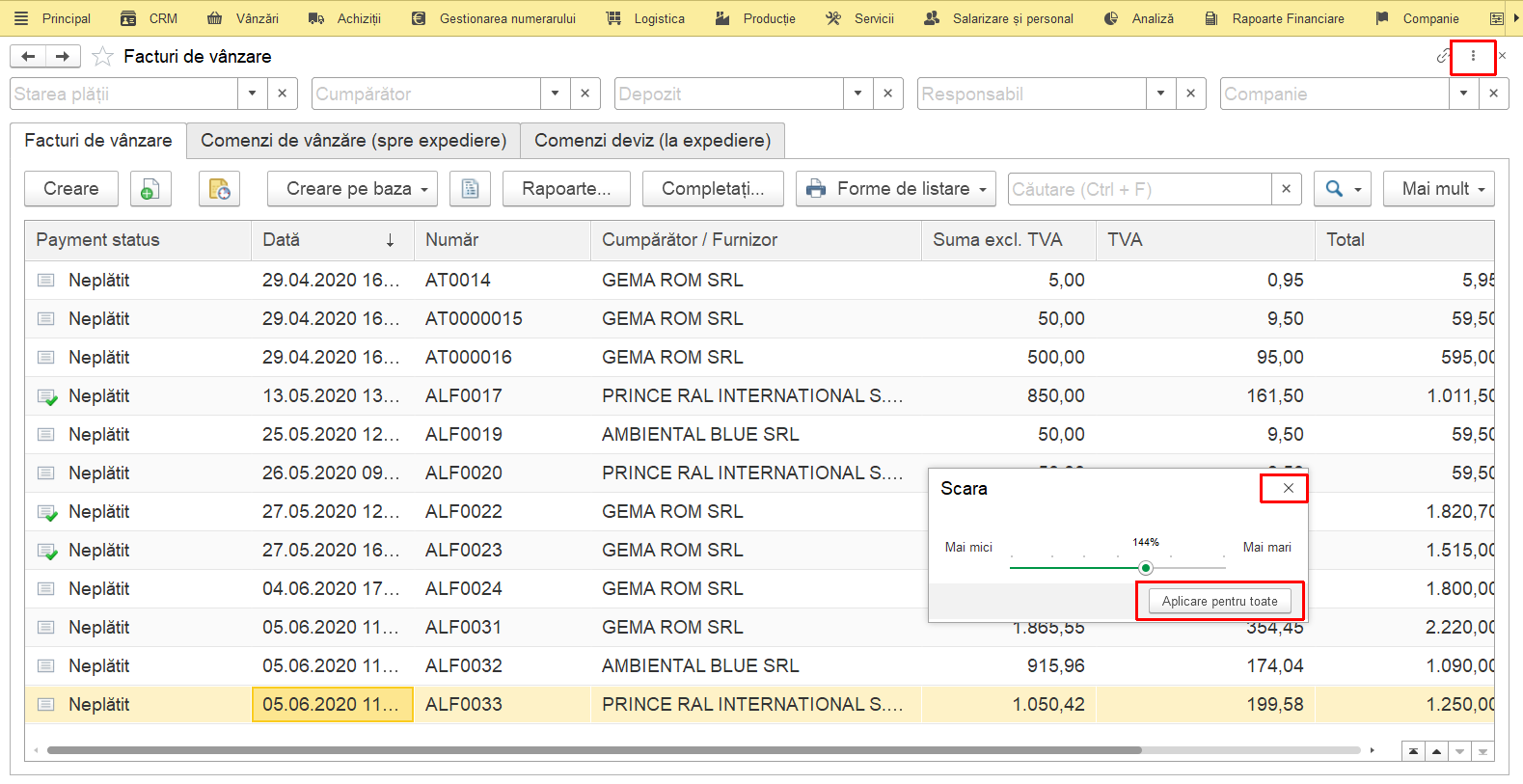Expand the Creare pe baza dropdown
This screenshot has height=784, width=1523.
352,189
